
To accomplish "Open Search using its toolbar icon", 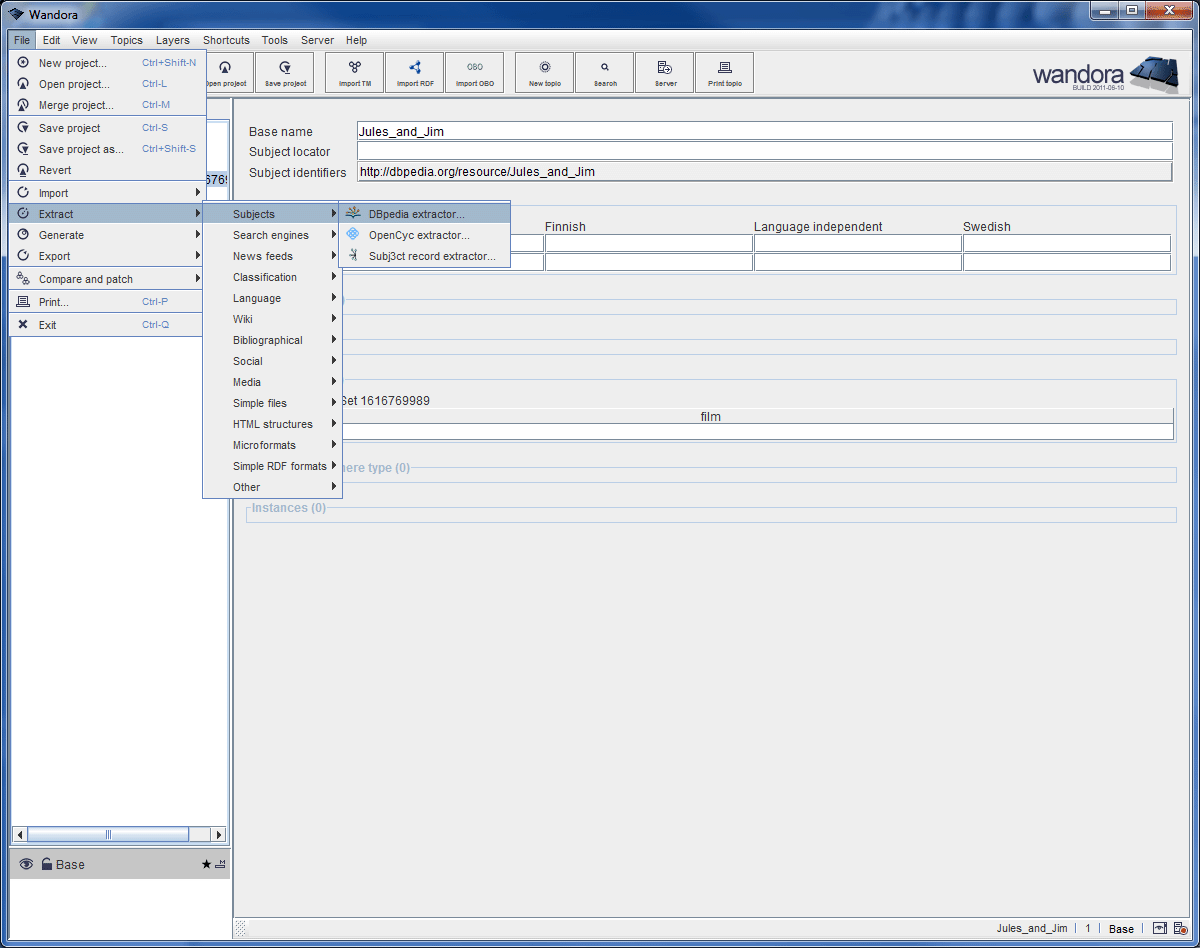I will point(604,72).
